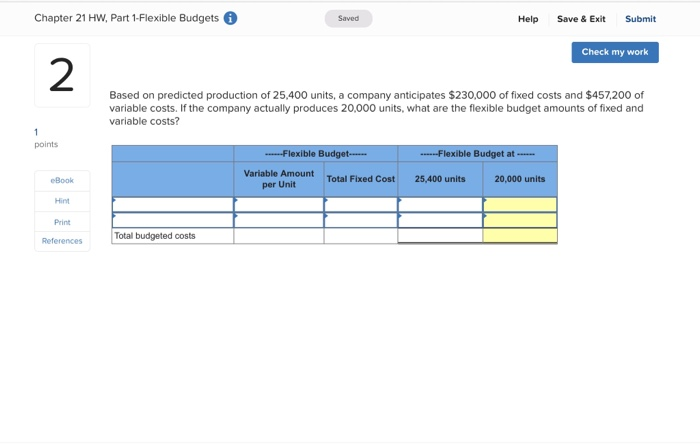Click the 25,400 units column header

point(440,179)
